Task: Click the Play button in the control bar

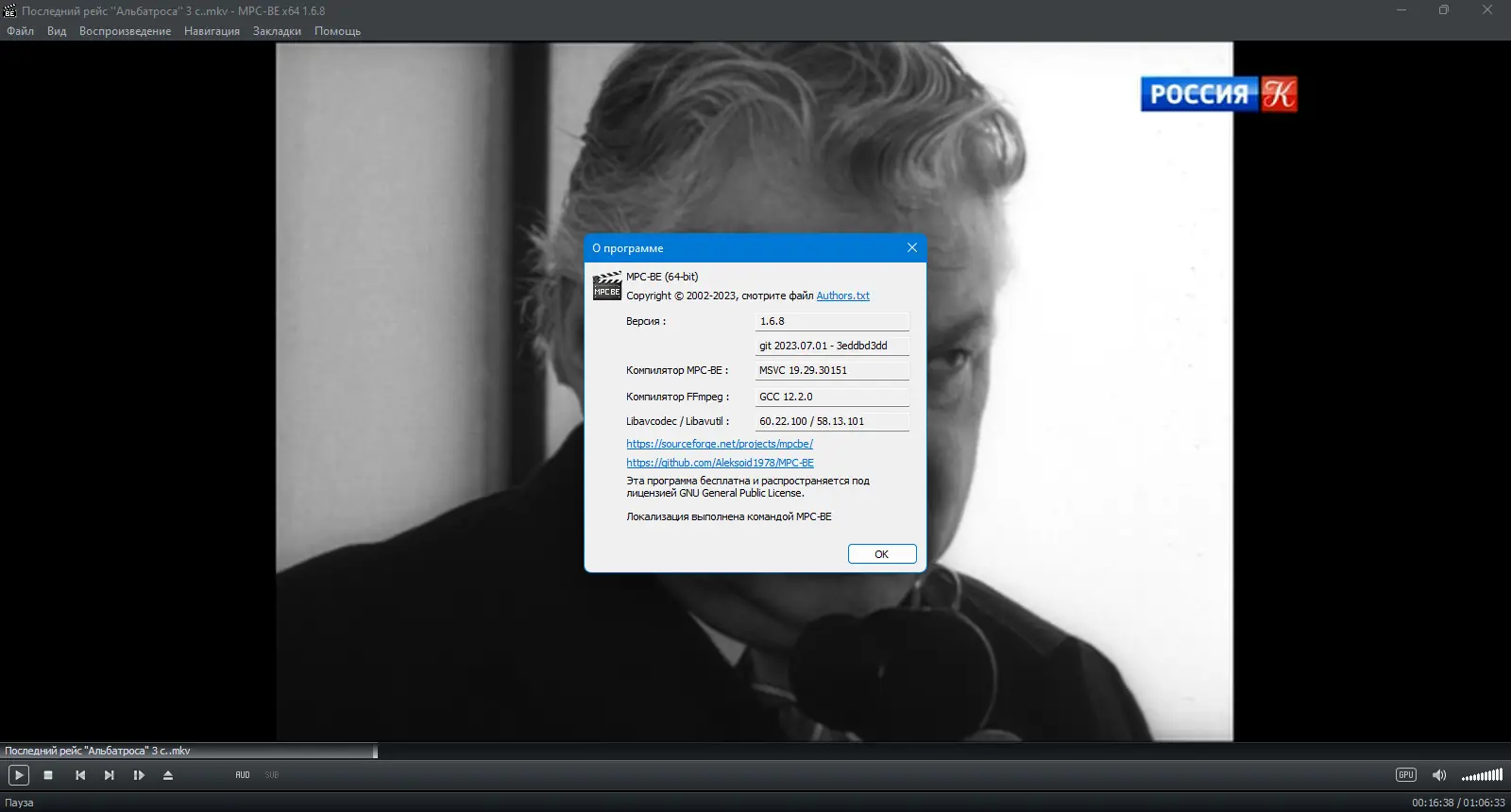Action: pos(19,775)
